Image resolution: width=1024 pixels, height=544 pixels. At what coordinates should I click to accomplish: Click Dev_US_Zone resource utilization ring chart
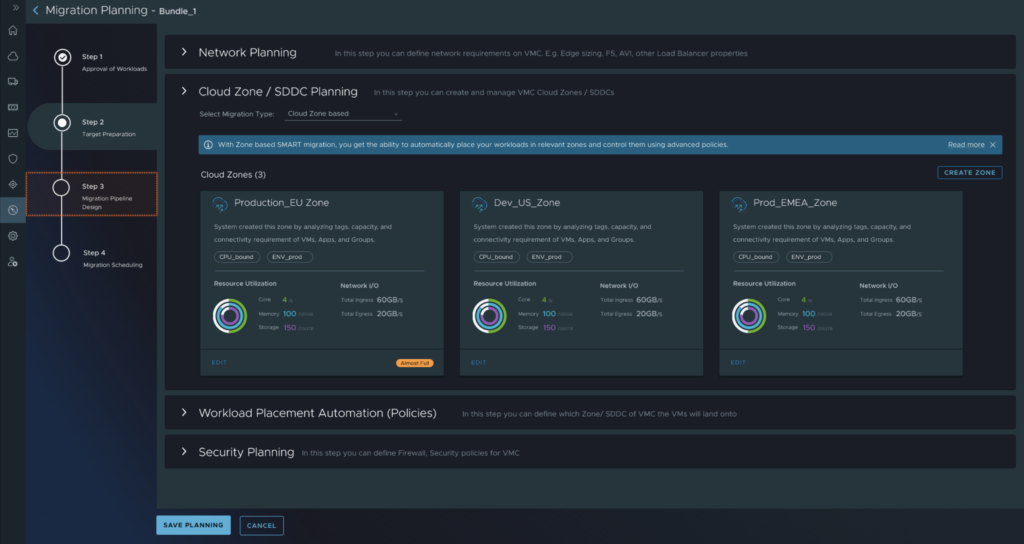coord(489,316)
